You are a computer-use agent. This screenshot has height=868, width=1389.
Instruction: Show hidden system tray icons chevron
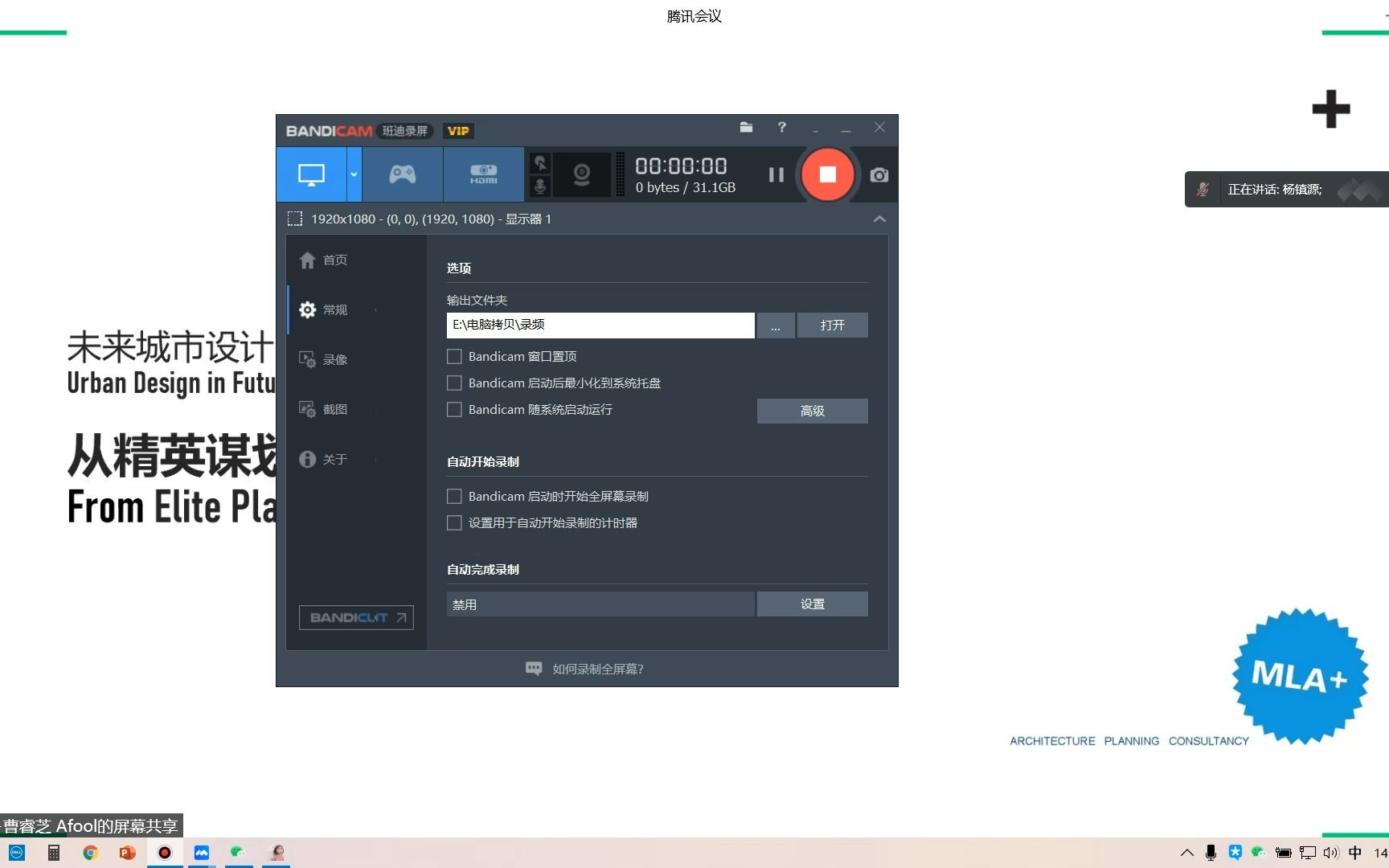[1186, 853]
